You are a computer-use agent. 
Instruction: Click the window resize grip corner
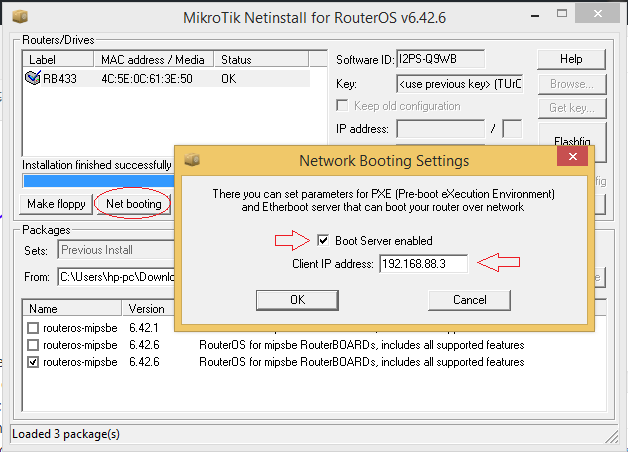(612, 437)
